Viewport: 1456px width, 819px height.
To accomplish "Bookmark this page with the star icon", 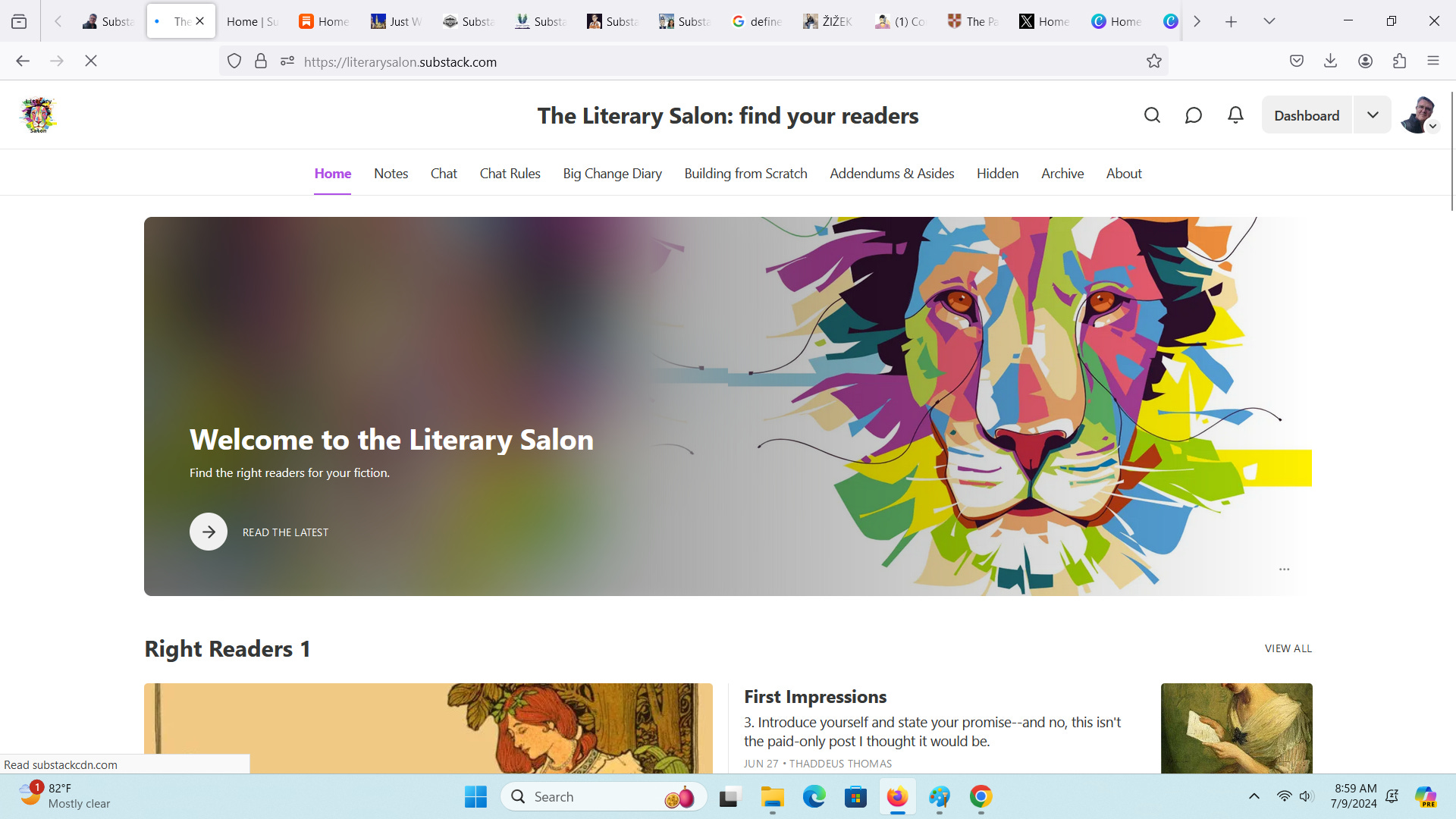I will point(1153,61).
